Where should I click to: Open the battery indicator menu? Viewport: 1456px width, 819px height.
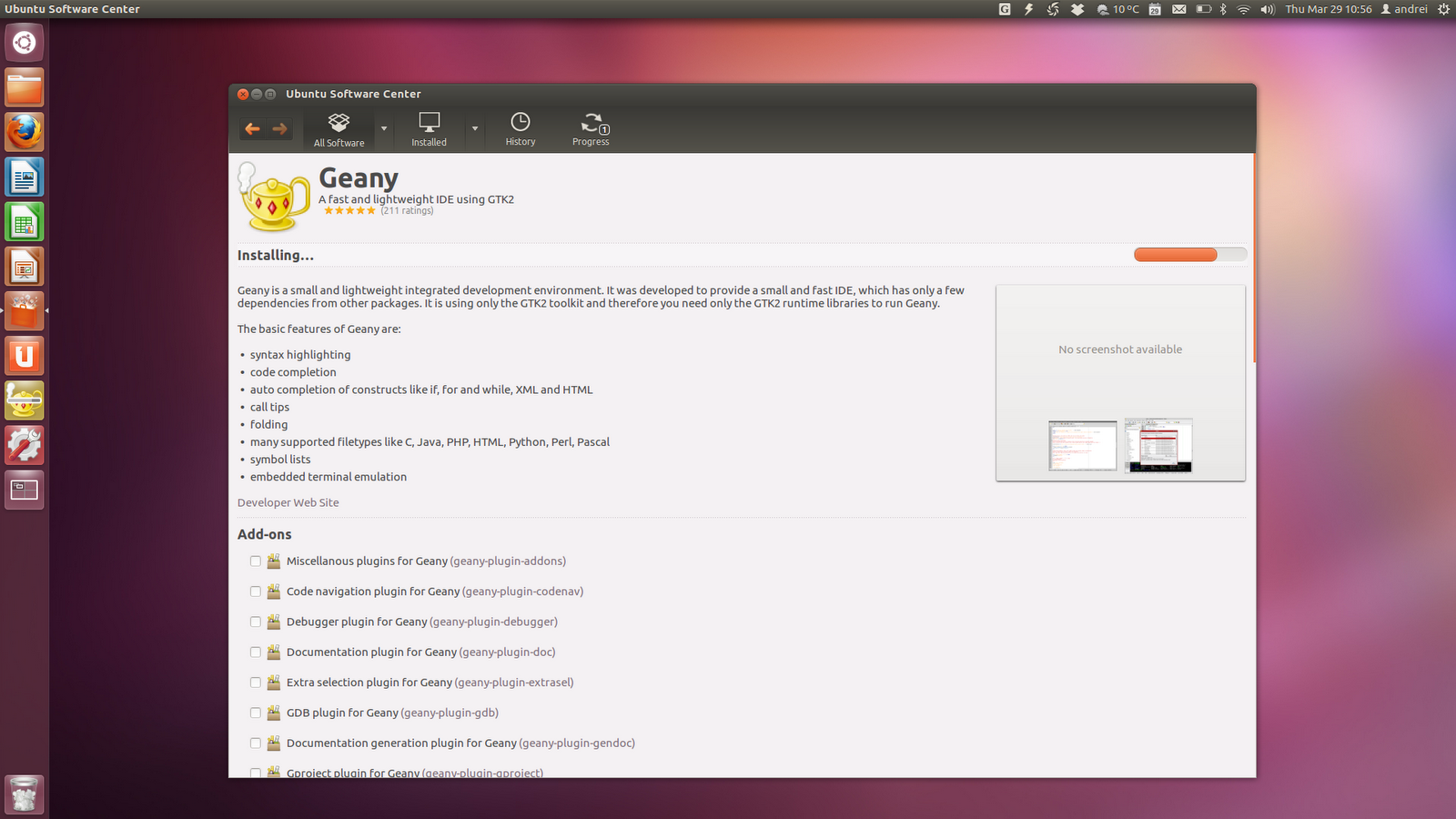point(1204,9)
